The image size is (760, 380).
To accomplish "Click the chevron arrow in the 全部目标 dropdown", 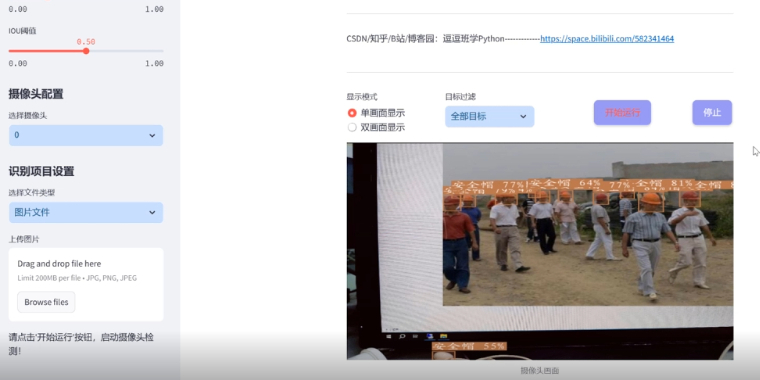I will (x=523, y=116).
